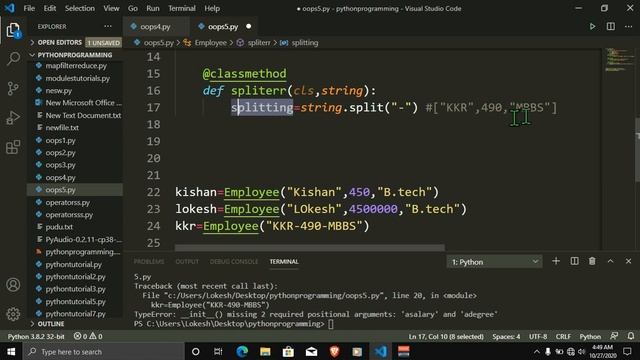Open pythontutorial3.py in Explorer
This screenshot has width=640, height=360.
tap(75, 289)
